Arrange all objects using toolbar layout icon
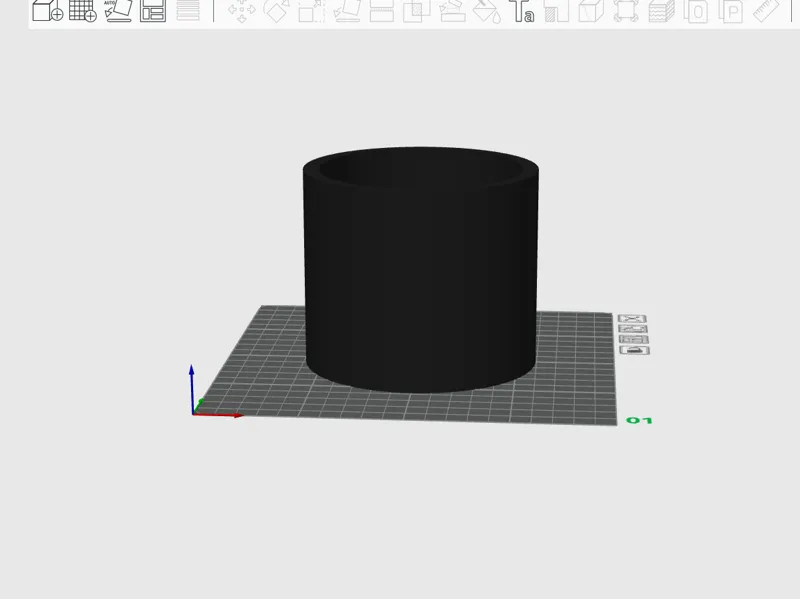This screenshot has height=599, width=800. click(x=153, y=10)
